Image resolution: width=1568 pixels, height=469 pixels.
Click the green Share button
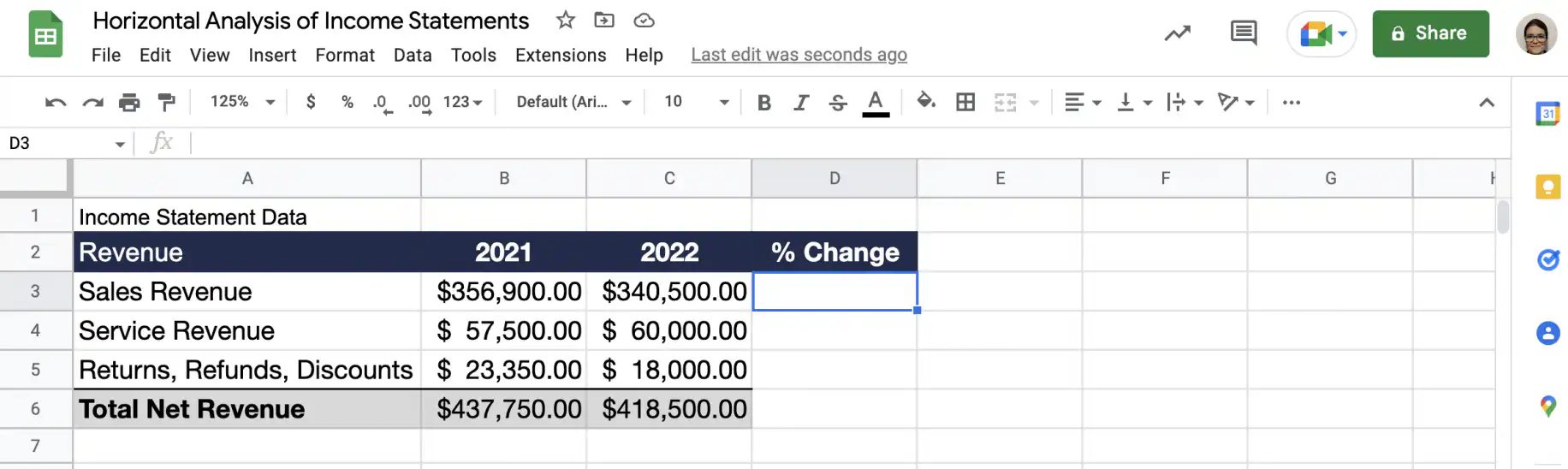(x=1430, y=34)
